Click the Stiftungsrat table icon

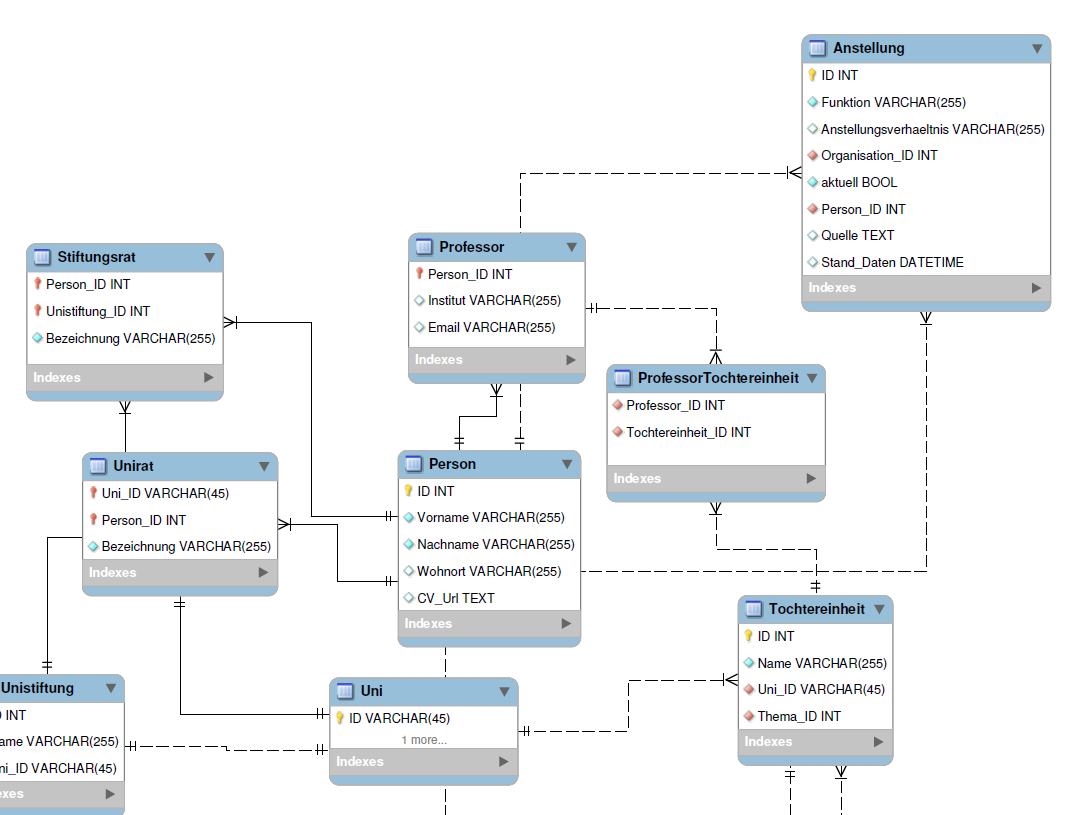(x=42, y=257)
